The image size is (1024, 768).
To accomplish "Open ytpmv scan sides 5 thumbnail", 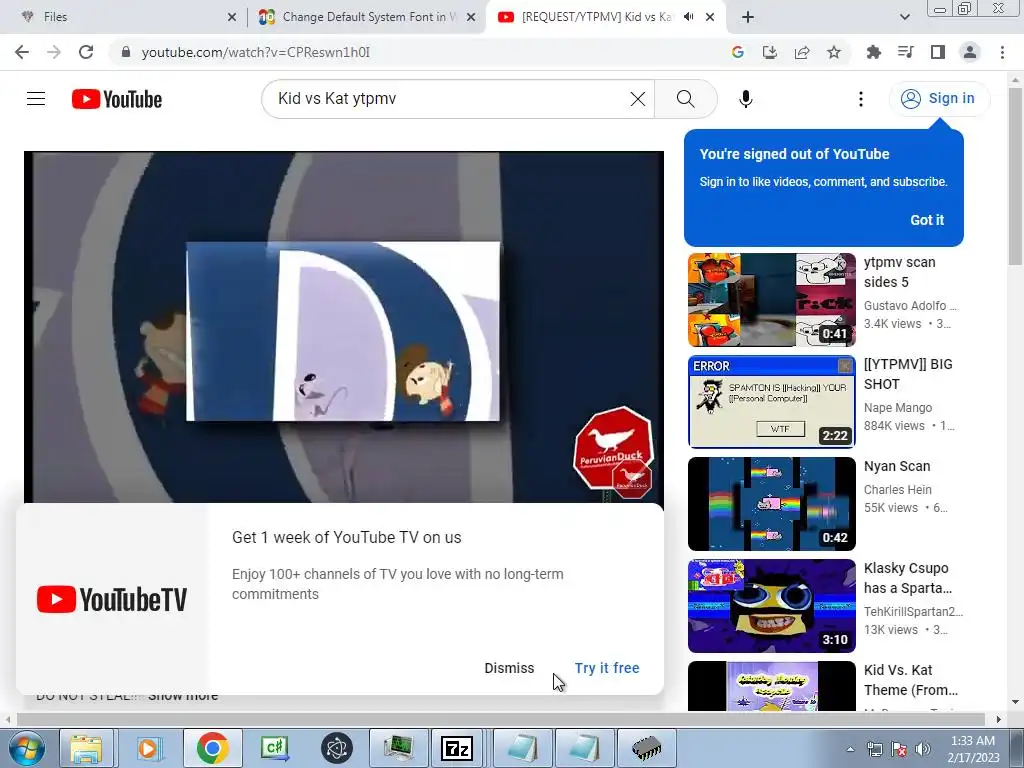I will 771,300.
